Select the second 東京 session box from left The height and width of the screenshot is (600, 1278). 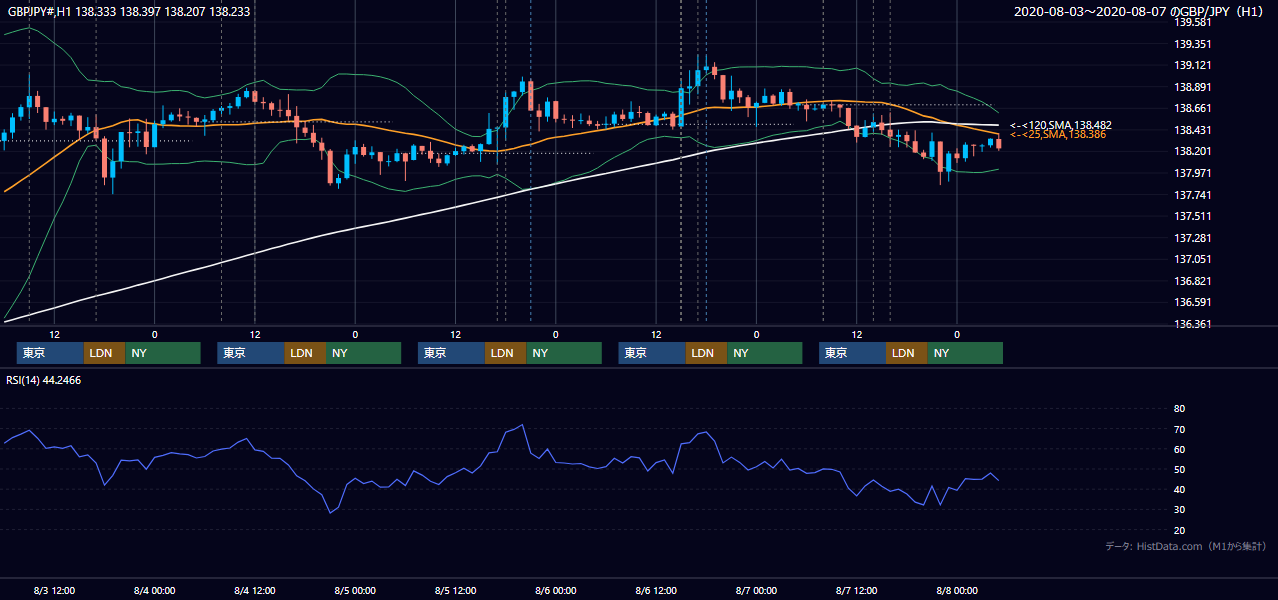pos(251,353)
